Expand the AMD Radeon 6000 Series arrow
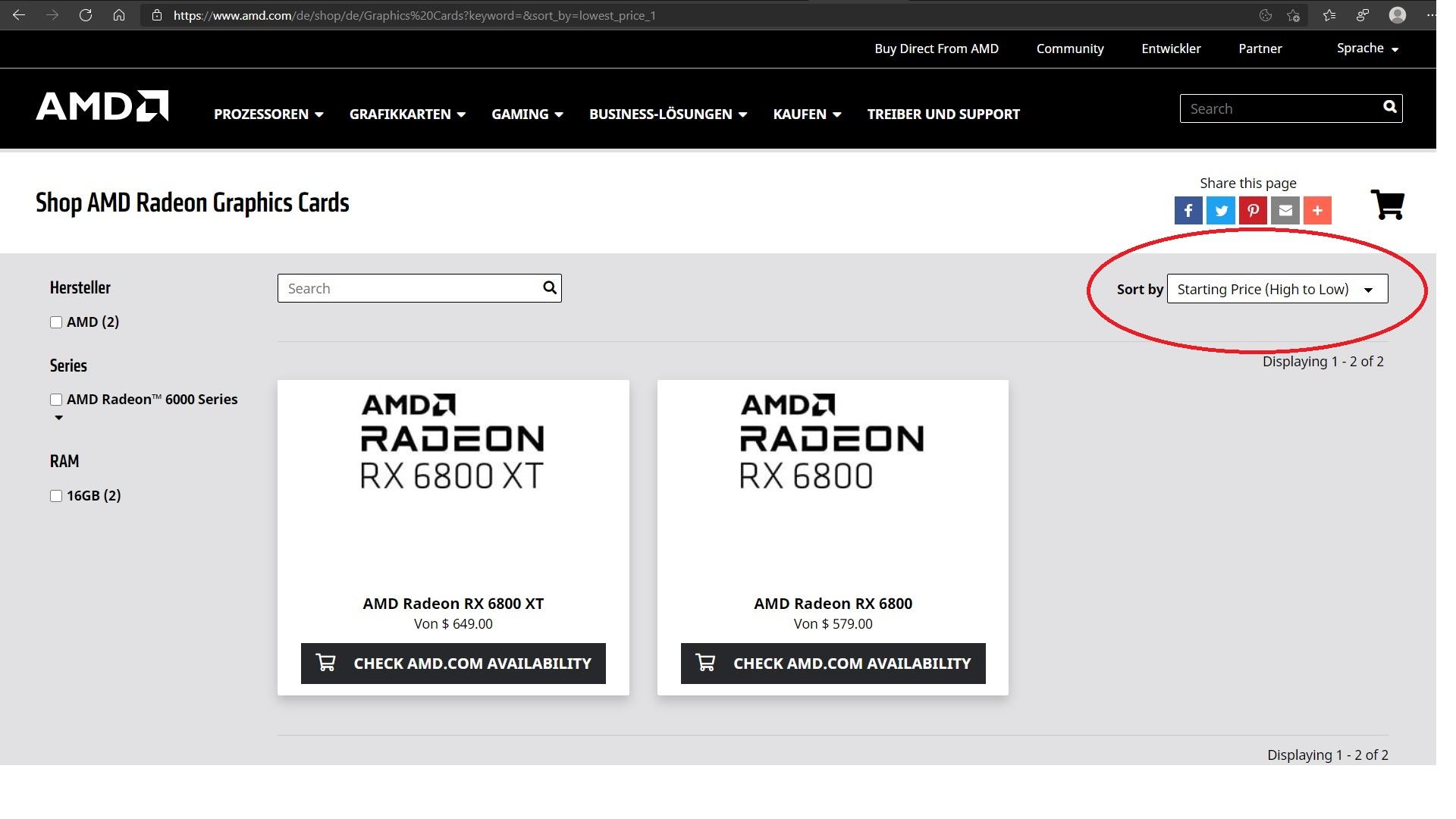 tap(58, 418)
